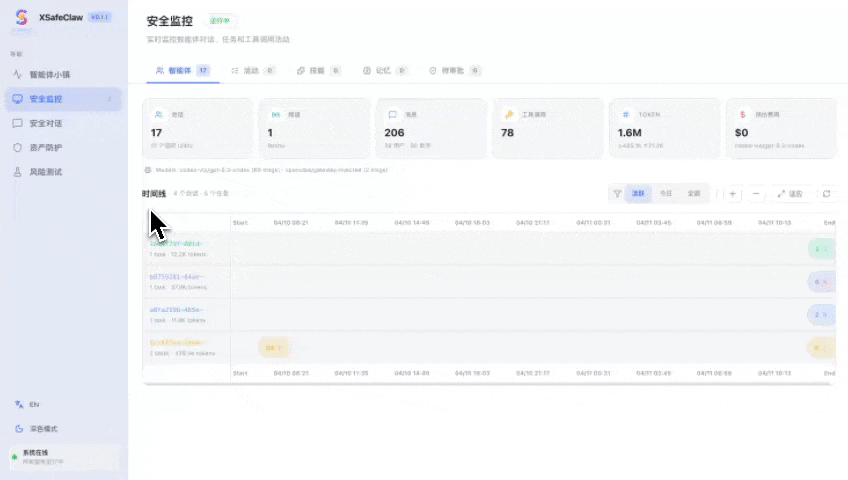
Task: Open 风险测试 flask section
Action: pyautogui.click(x=45, y=172)
